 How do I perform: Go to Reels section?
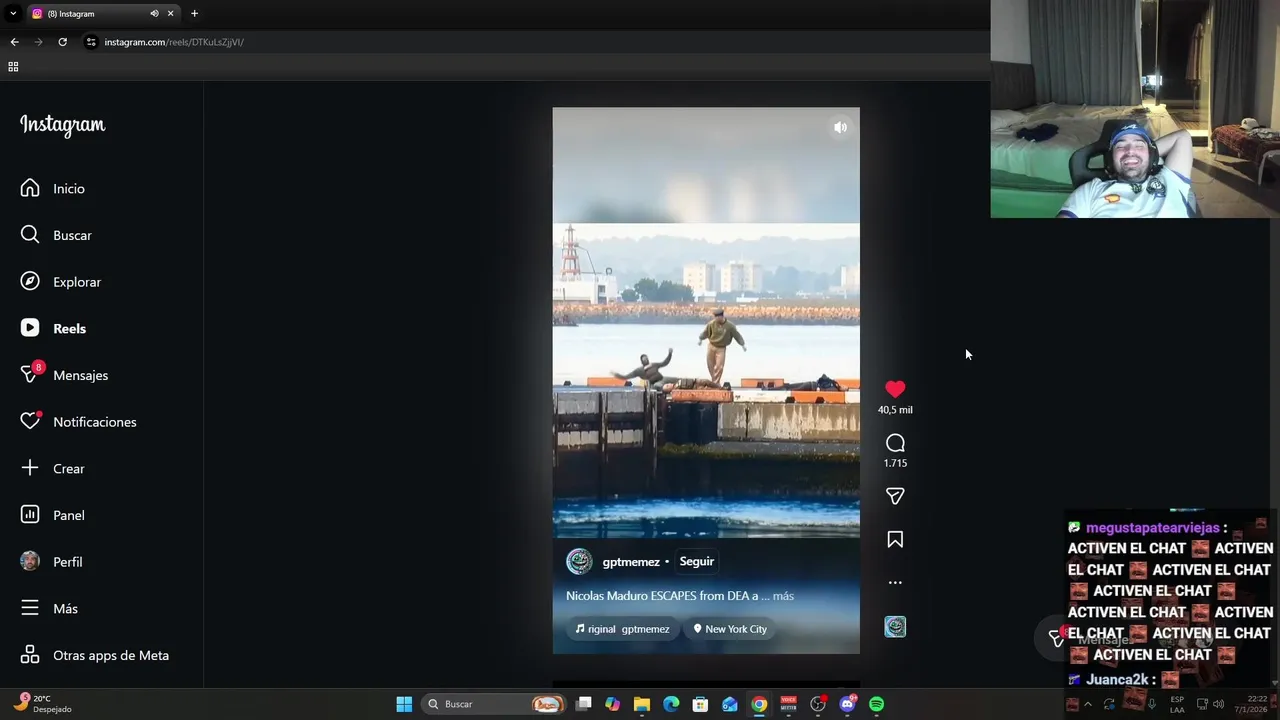coord(54,328)
